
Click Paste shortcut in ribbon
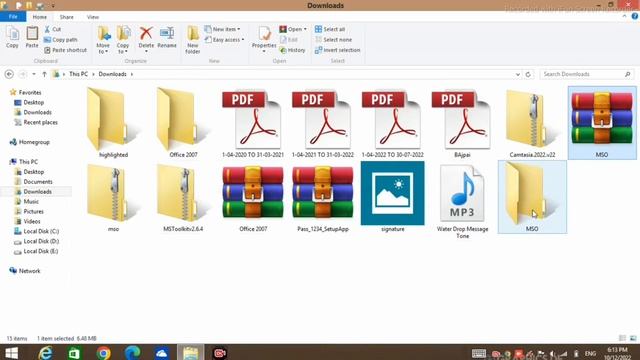65,50
